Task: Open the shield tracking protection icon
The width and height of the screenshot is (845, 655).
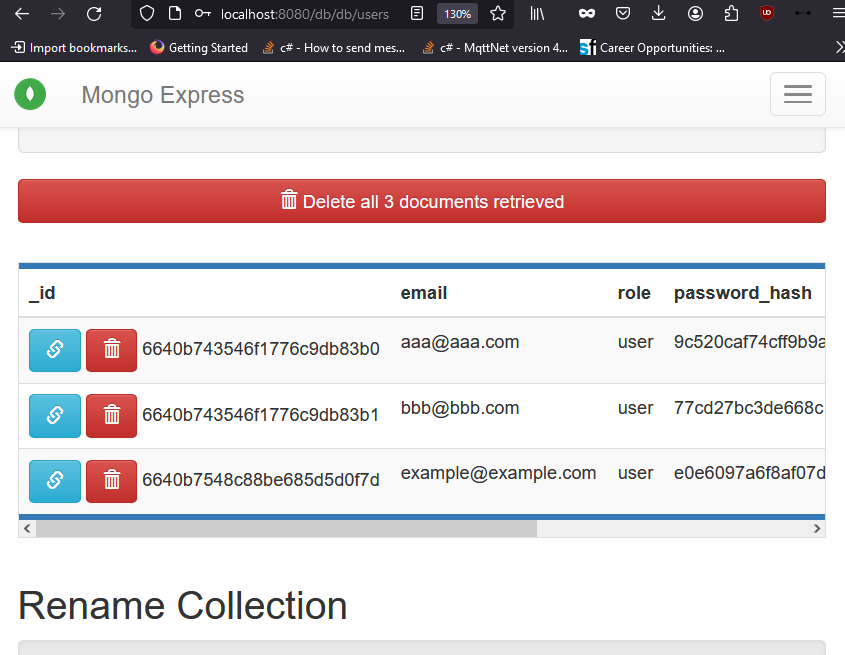Action: click(147, 13)
